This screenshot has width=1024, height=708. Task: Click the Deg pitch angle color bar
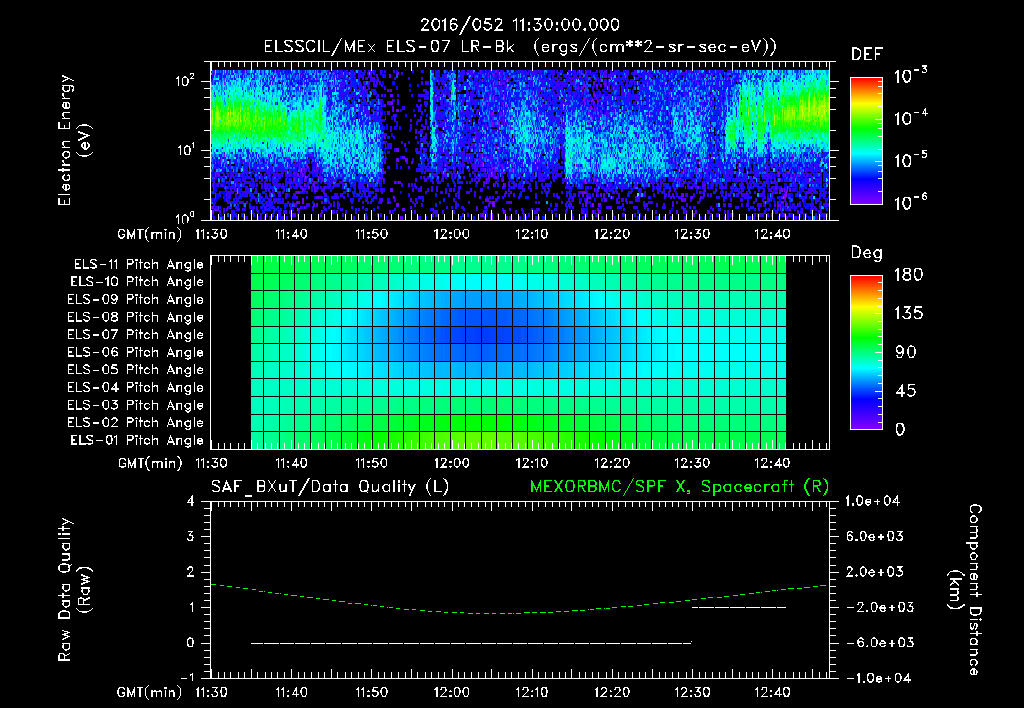tap(866, 352)
